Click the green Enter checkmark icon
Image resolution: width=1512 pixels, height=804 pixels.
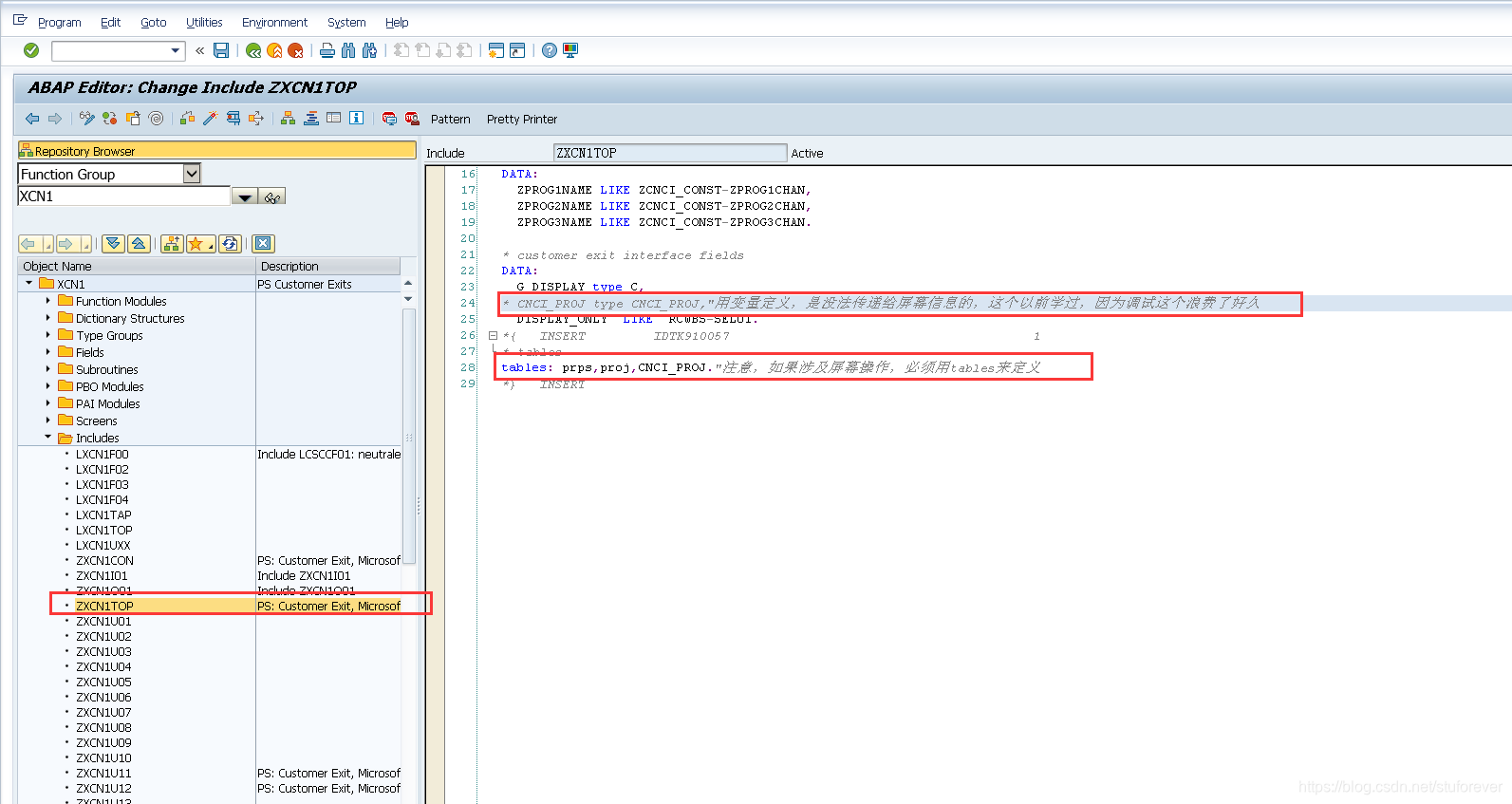tap(31, 50)
